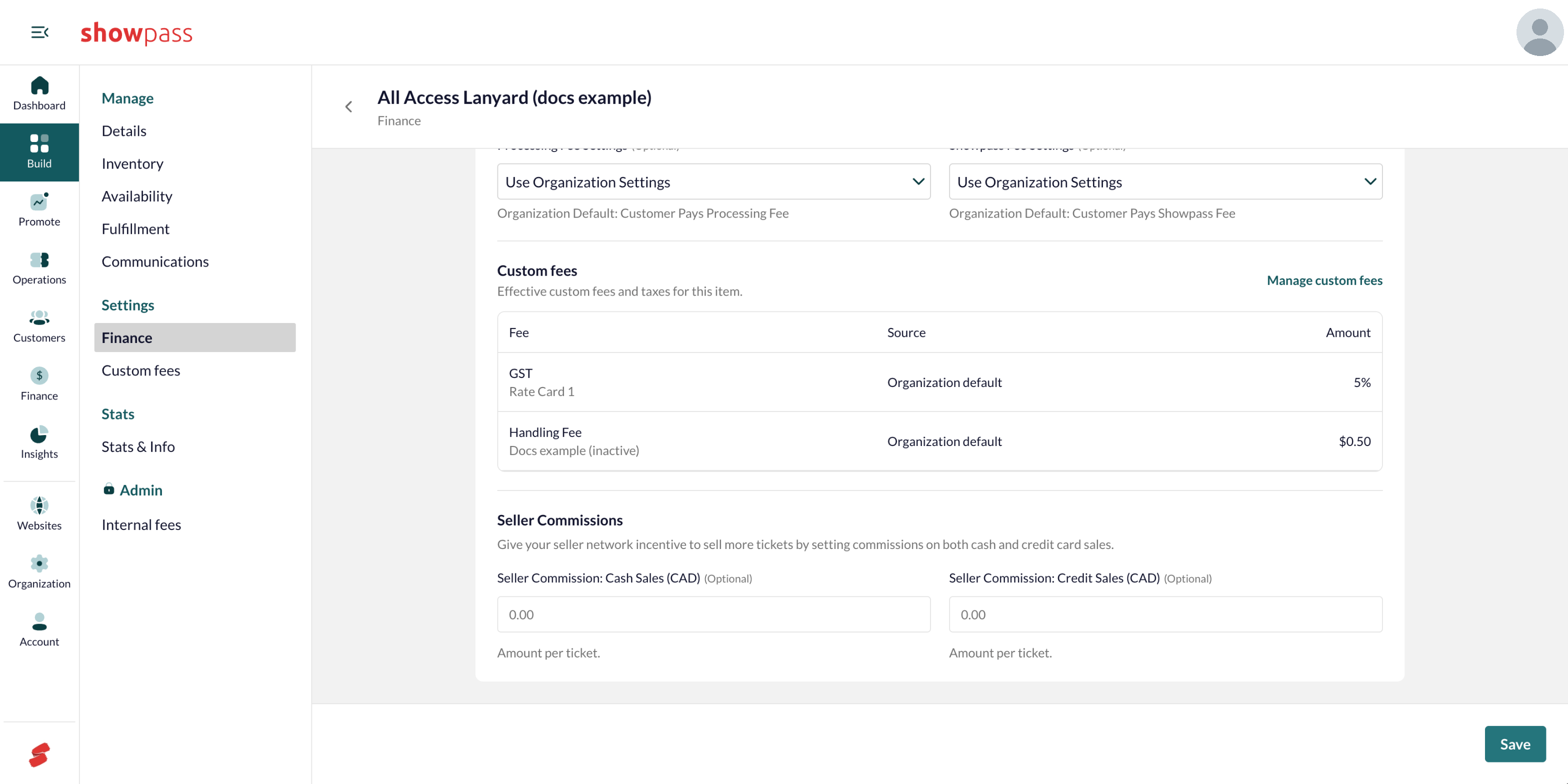Open the Organization section
The width and height of the screenshot is (1568, 784).
point(39,572)
